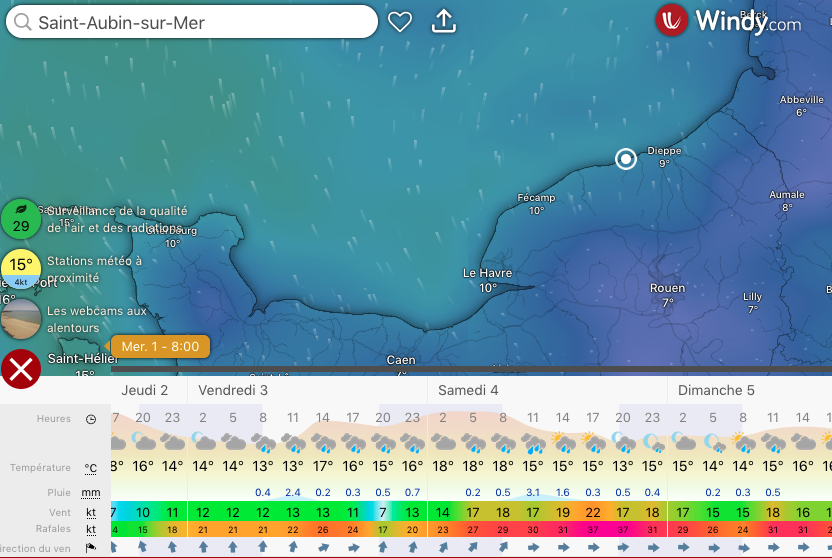
Task: Click the Mer. 1 - 8:00 time marker
Action: pos(160,347)
